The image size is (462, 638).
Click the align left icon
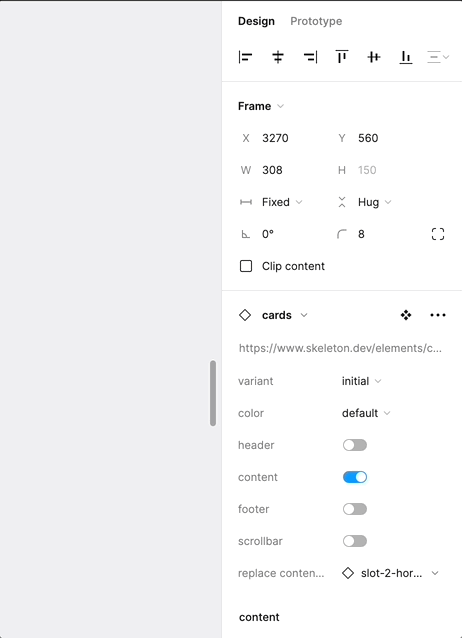[x=245, y=57]
